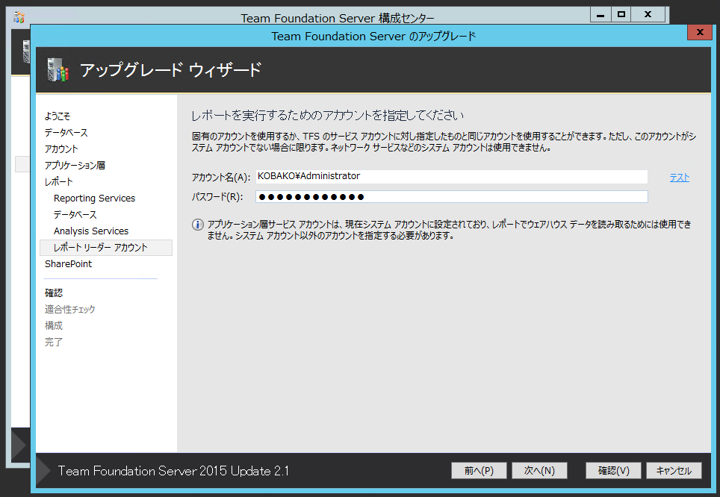Click the 完了 step in the sidebar
The width and height of the screenshot is (720, 497).
tap(54, 342)
